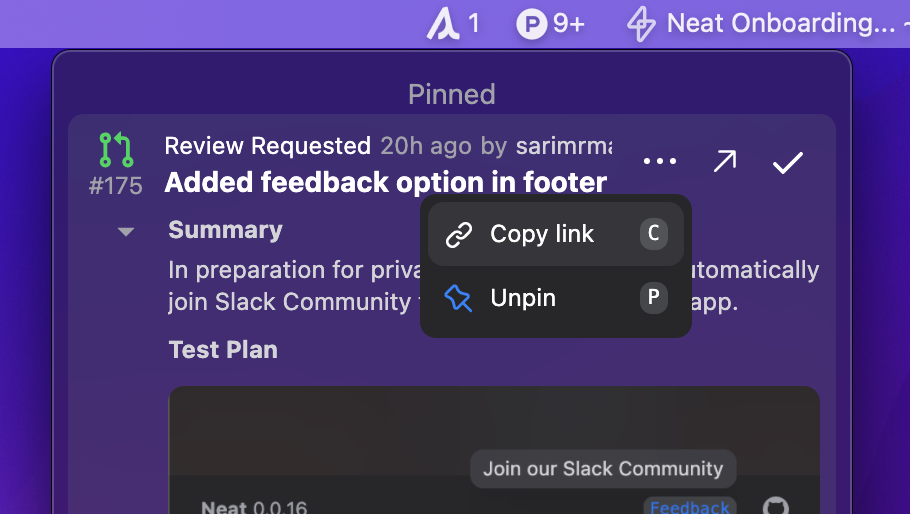Screen dimensions: 910x514
Task: Click the lightning bolt Neat Onboarding icon
Action: pos(641,24)
